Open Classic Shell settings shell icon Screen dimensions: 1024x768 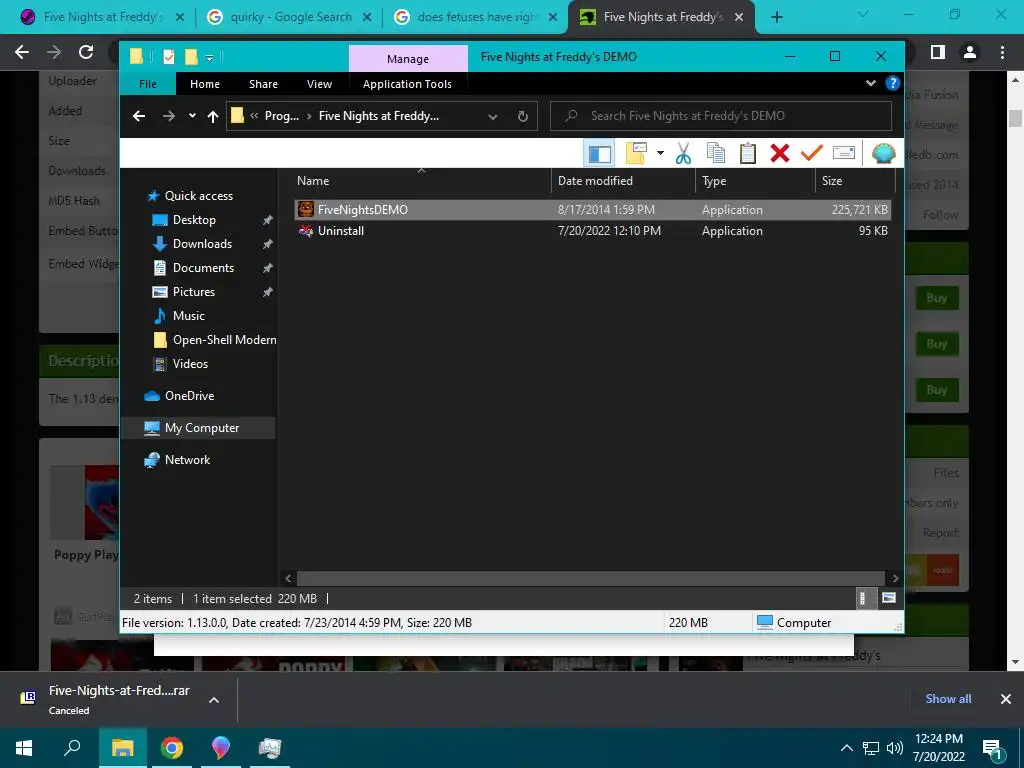tap(883, 153)
